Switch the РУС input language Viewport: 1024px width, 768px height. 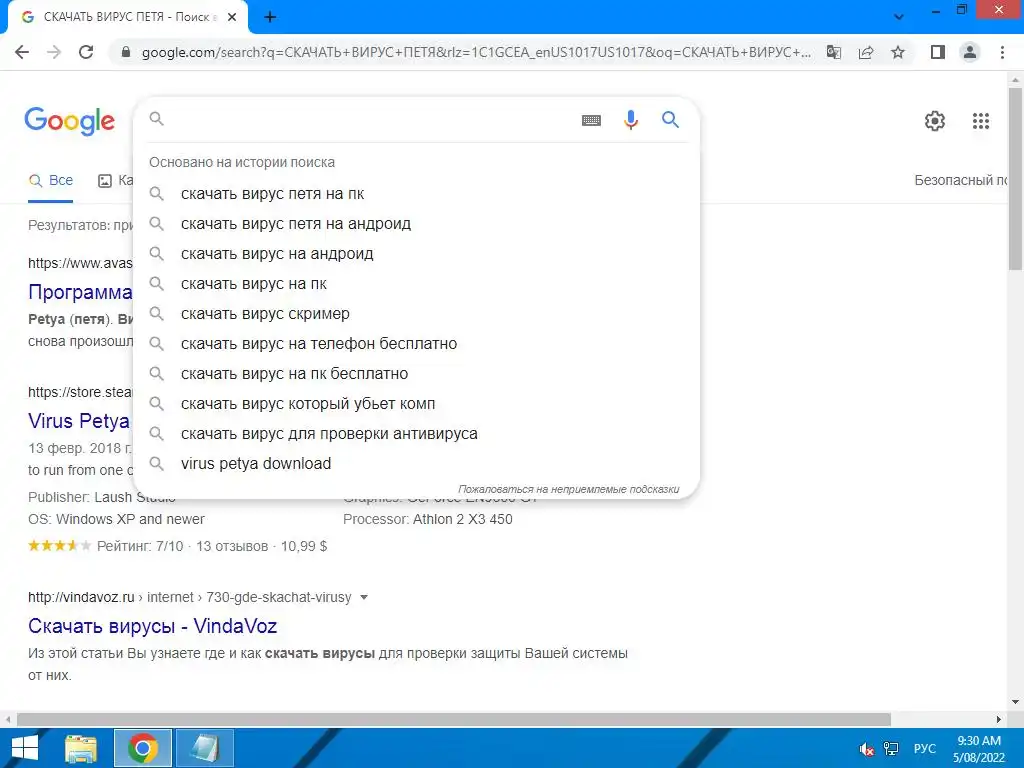tap(924, 748)
